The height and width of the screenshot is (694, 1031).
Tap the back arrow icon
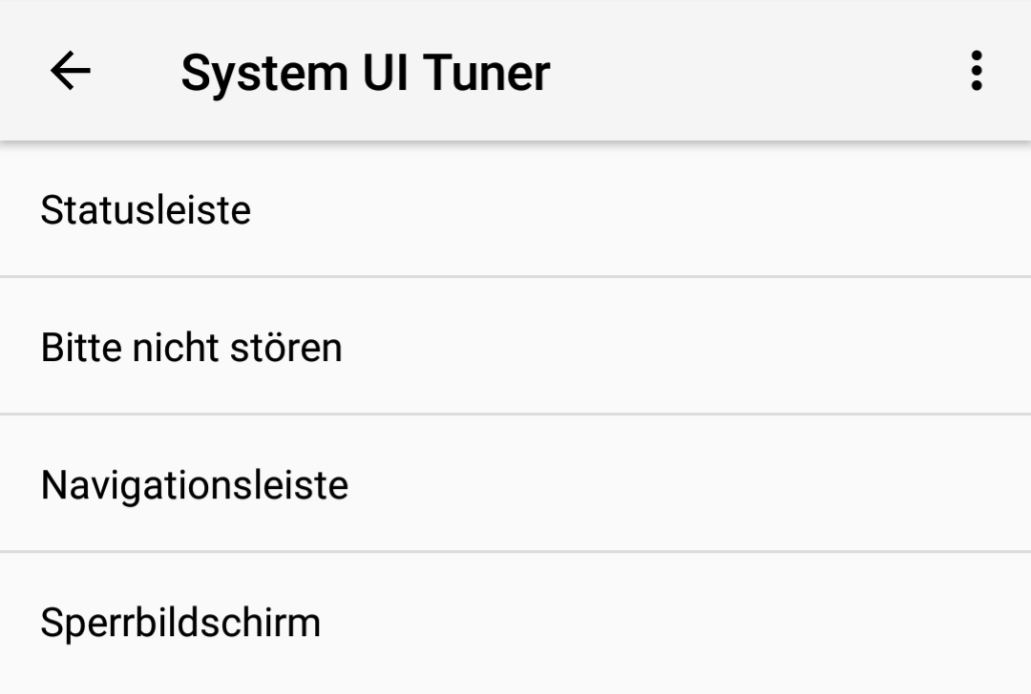70,72
